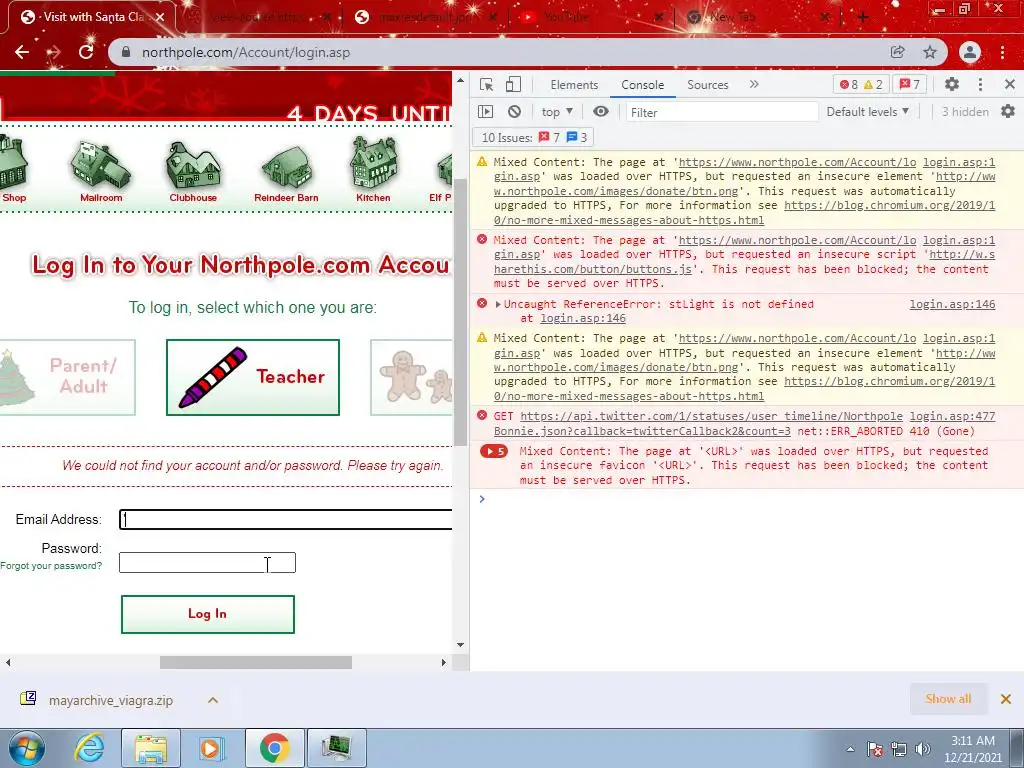Open the top JavaScript context dropdown
This screenshot has width=1024, height=768.
(x=557, y=112)
